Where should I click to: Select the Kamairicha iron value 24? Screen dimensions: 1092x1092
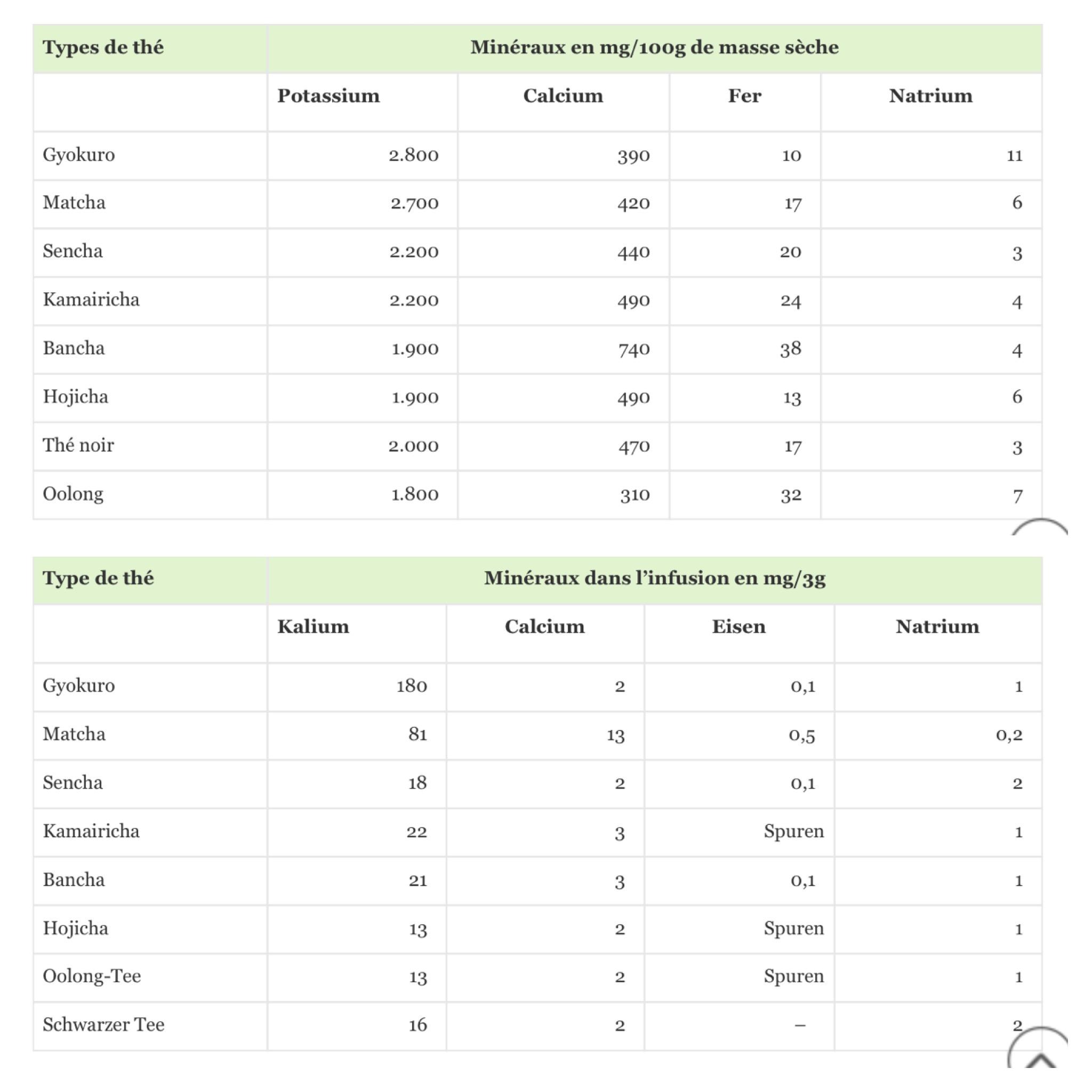coord(790,301)
